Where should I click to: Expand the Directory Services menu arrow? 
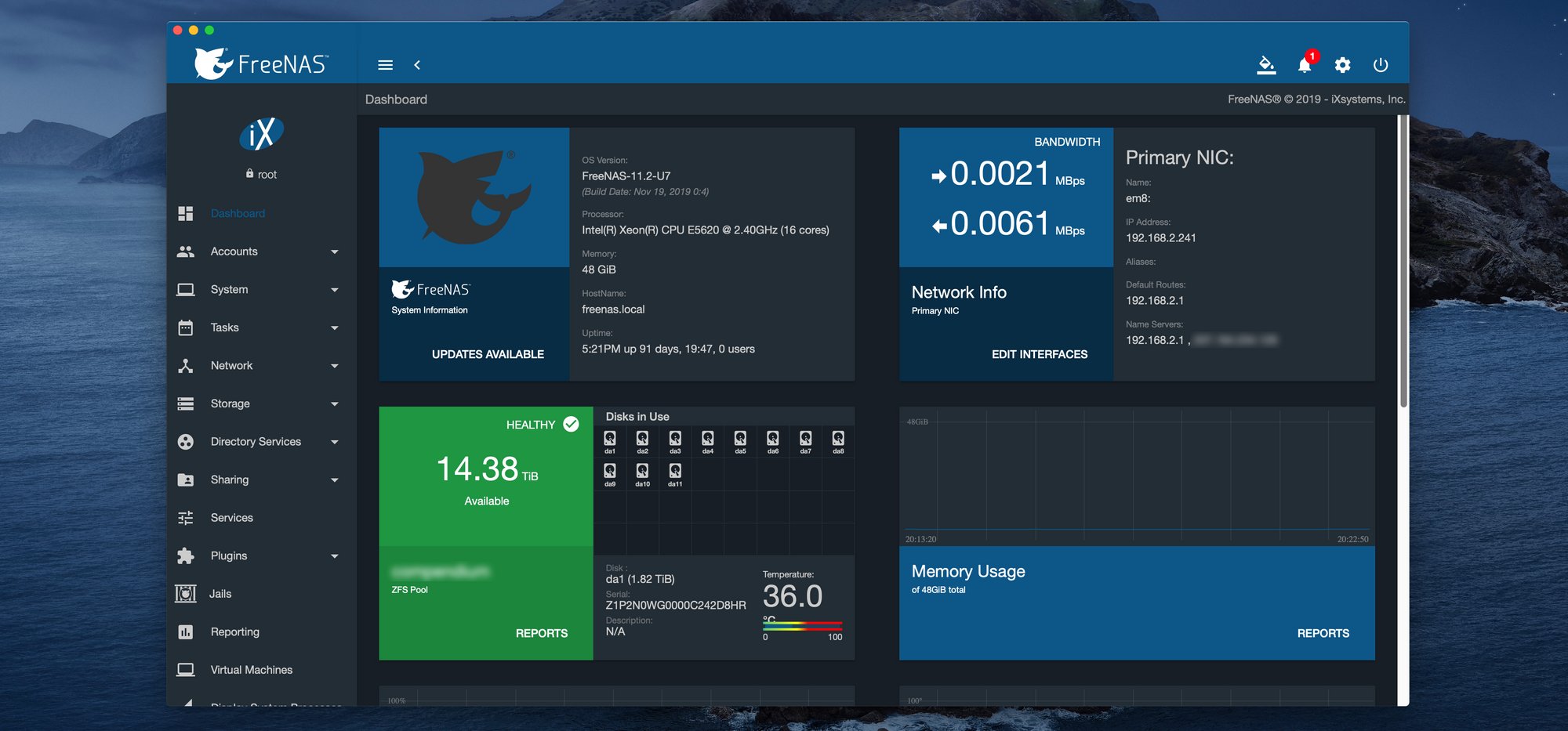pos(335,442)
